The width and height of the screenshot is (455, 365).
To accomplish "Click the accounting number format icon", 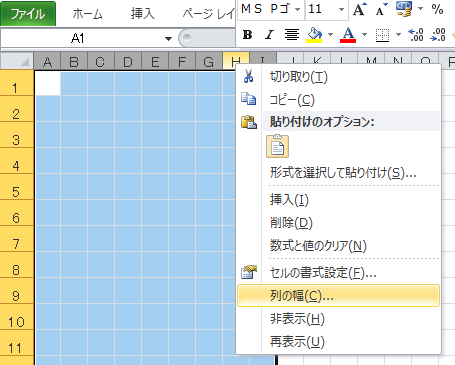I will click(404, 9).
